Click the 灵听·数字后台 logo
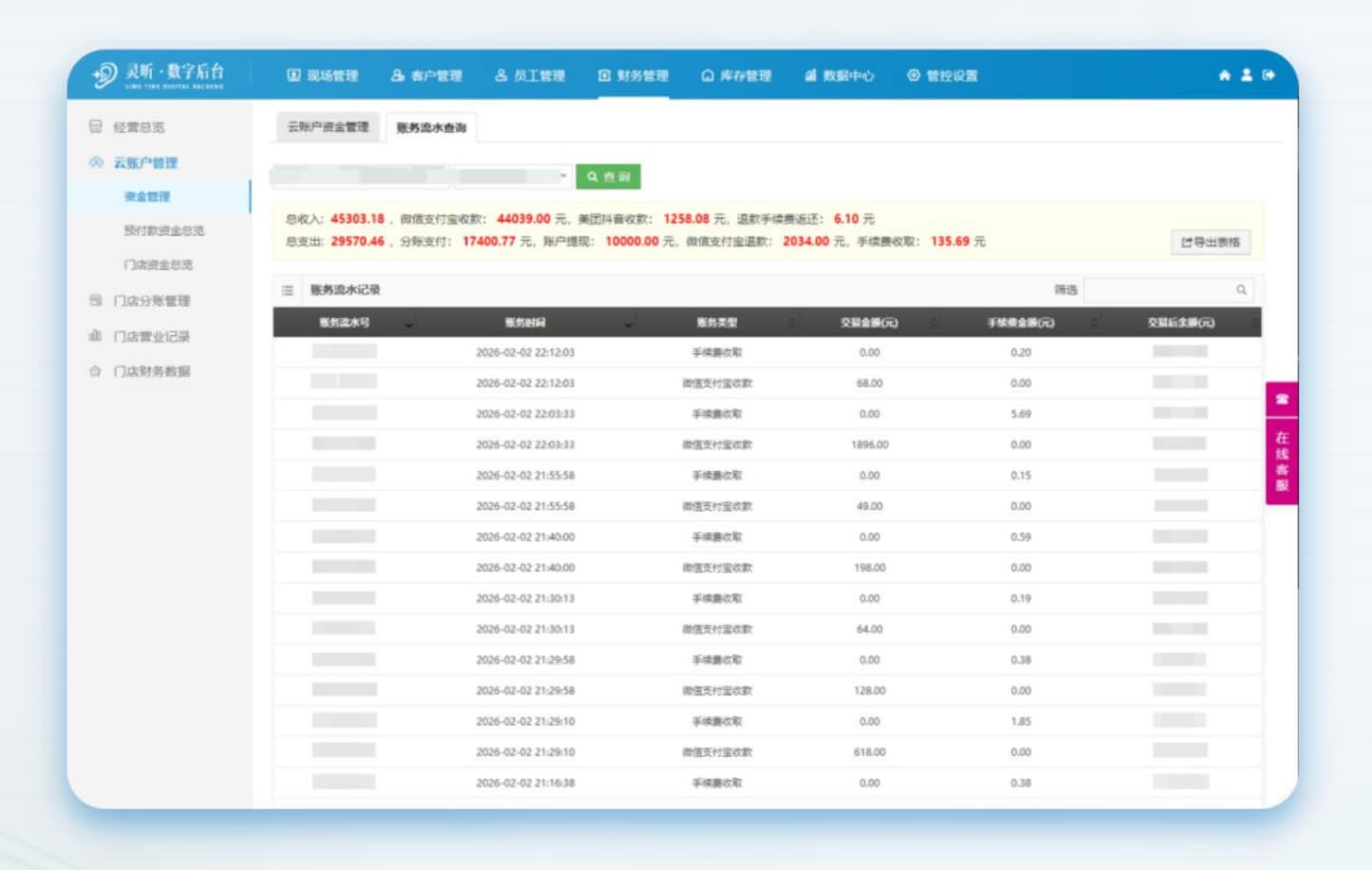Viewport: 1372px width, 870px height. tap(159, 75)
